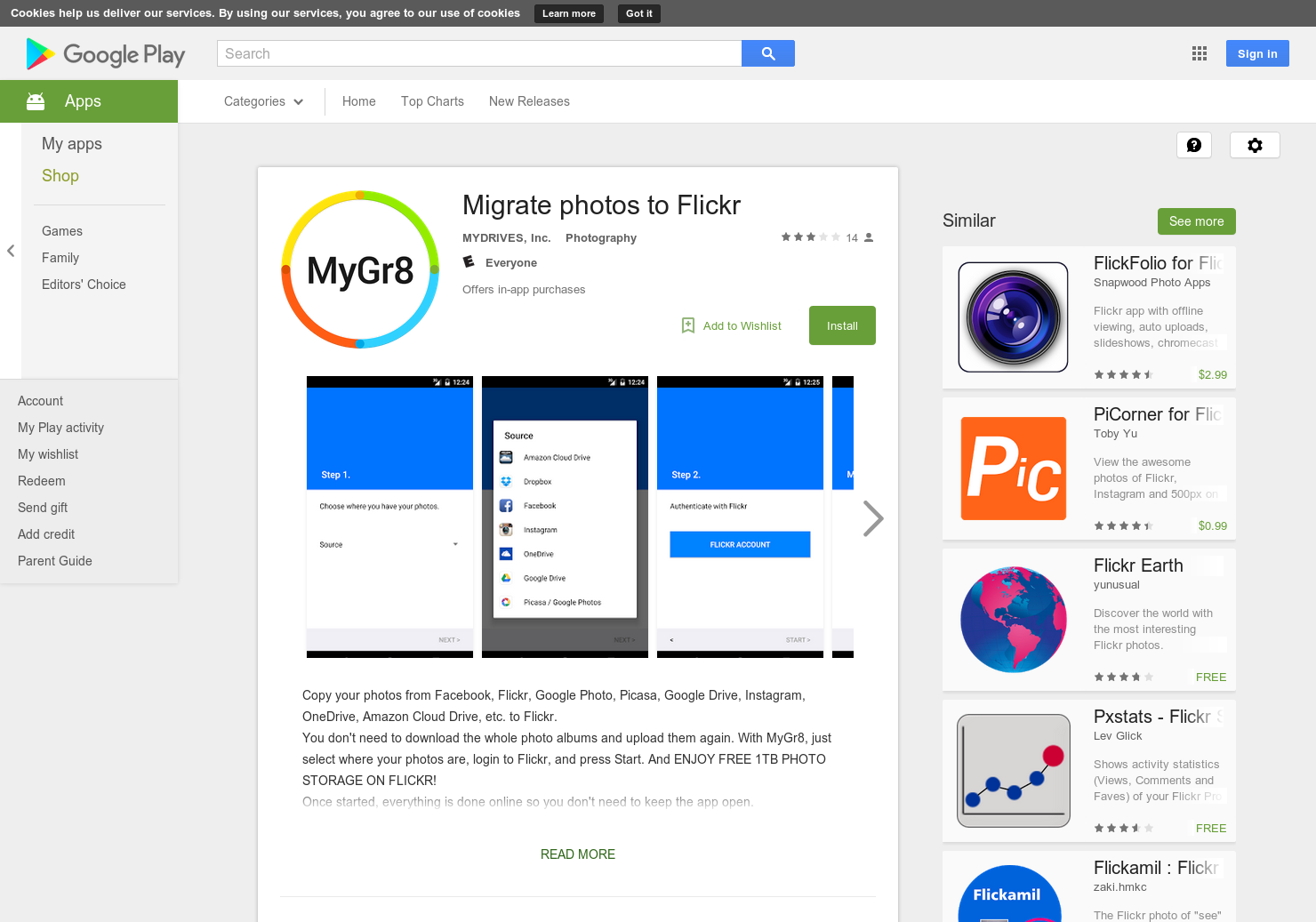Open the help question mark icon
Image resolution: width=1316 pixels, height=922 pixels.
(x=1194, y=145)
